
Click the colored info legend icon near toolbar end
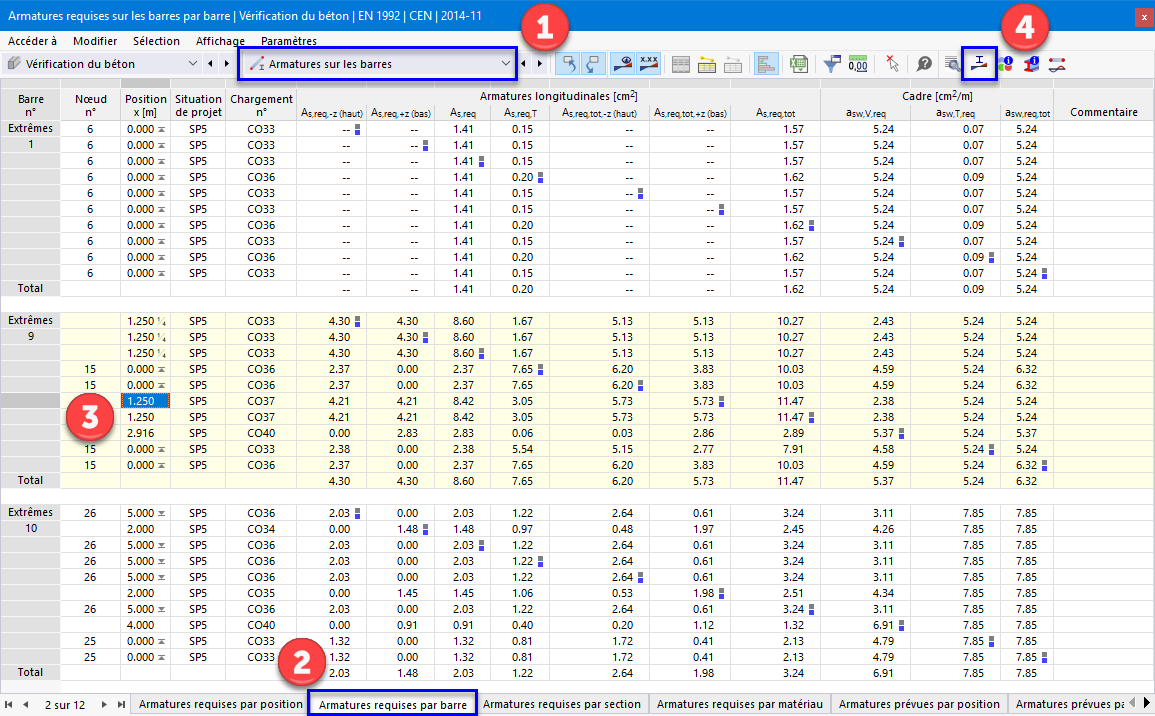[1005, 63]
